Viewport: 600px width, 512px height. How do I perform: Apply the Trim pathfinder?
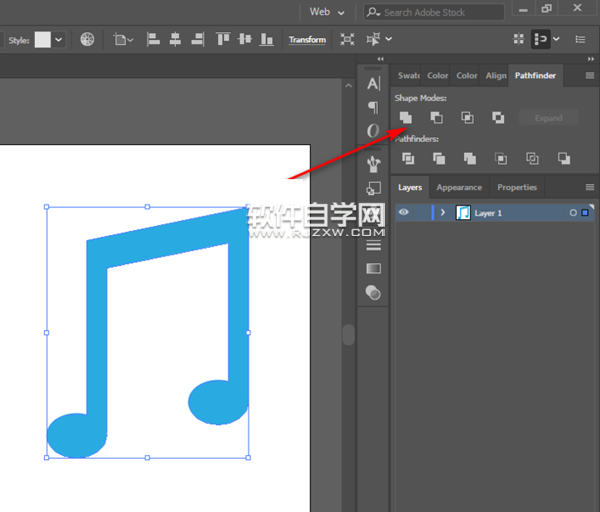click(437, 158)
